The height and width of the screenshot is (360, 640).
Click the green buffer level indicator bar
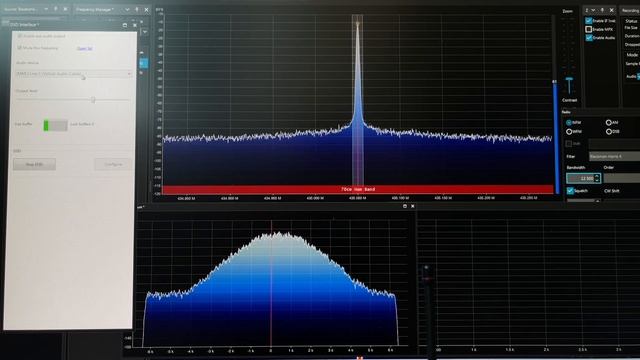tap(46, 125)
